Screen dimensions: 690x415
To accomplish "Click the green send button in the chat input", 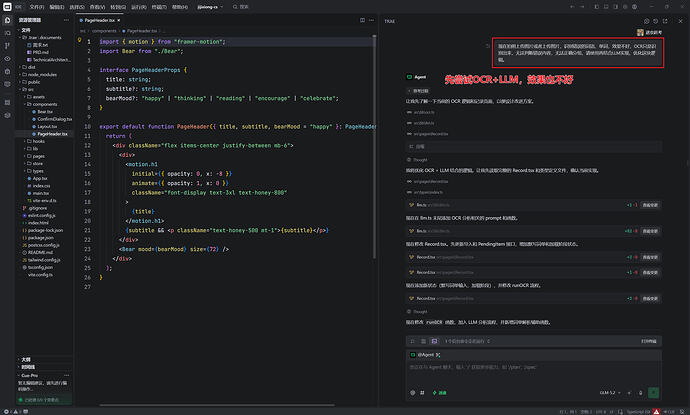I will (x=653, y=393).
